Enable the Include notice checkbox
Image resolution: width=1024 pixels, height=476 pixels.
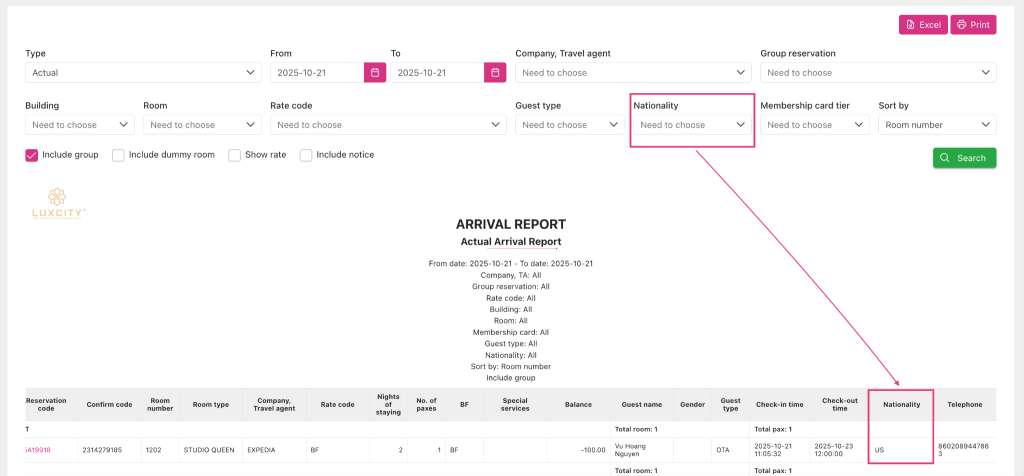pyautogui.click(x=306, y=155)
